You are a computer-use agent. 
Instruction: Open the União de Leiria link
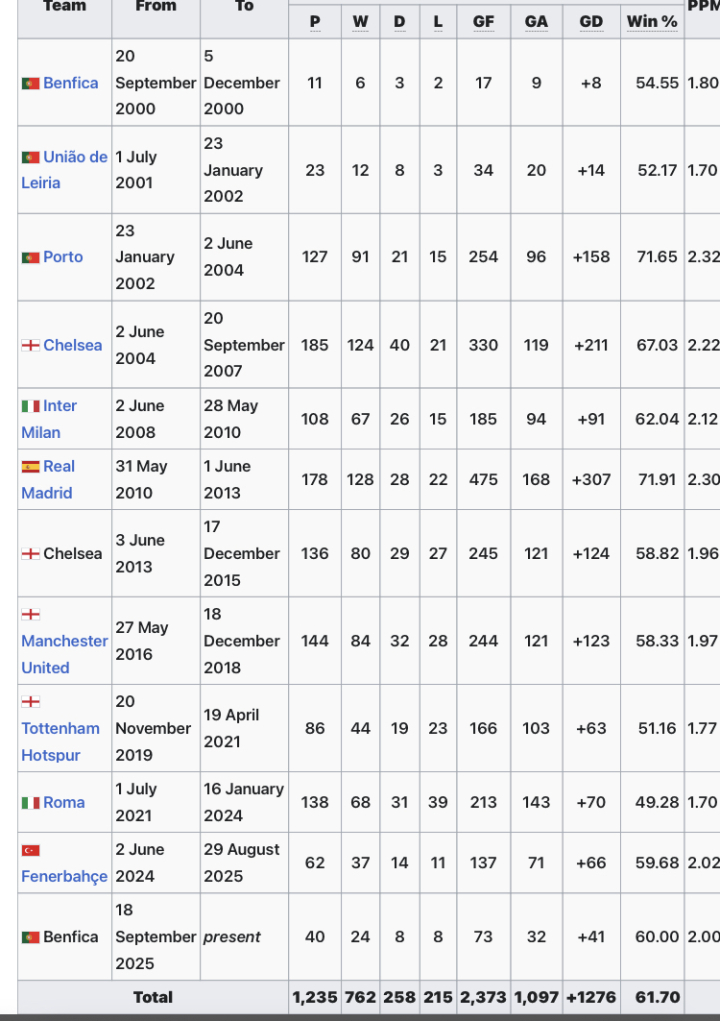pos(64,170)
